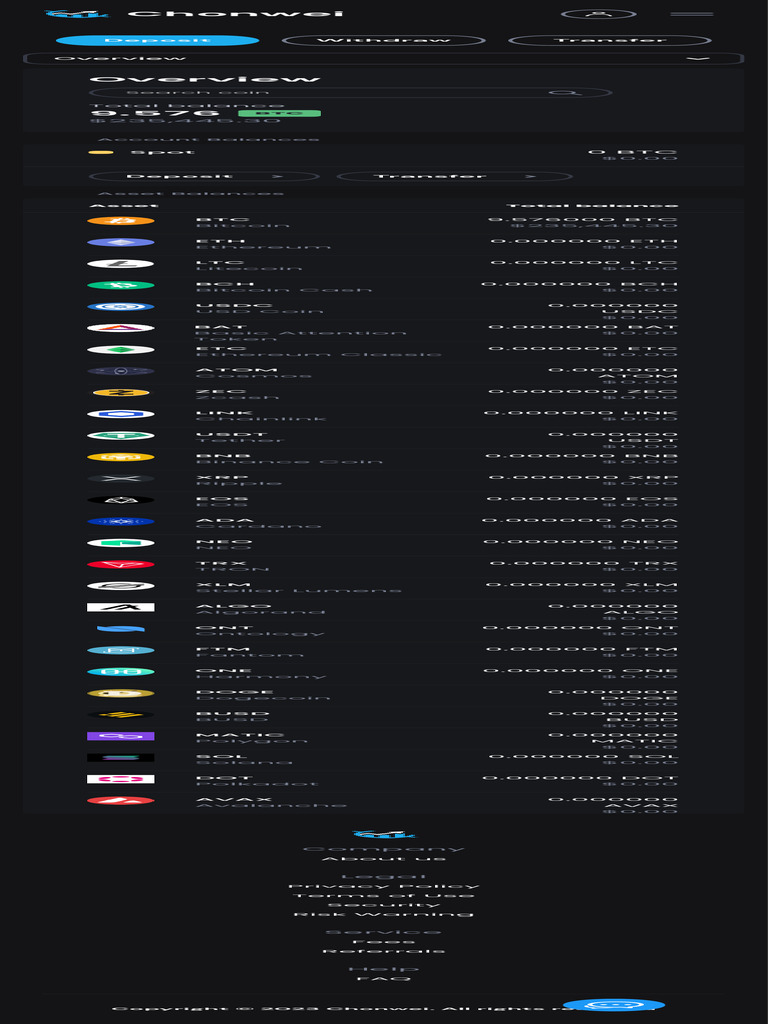Click the Total balance column header

pos(592,206)
